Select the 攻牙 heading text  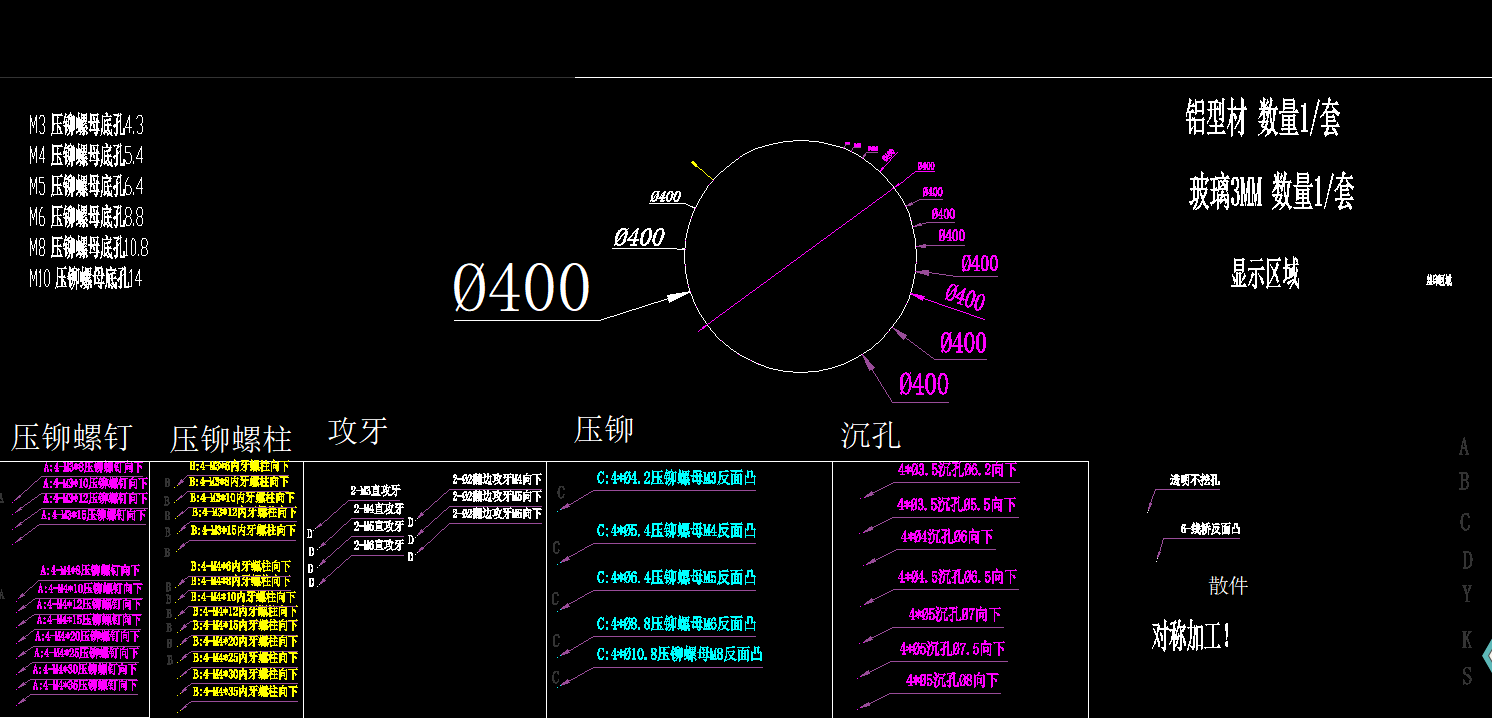tap(358, 431)
